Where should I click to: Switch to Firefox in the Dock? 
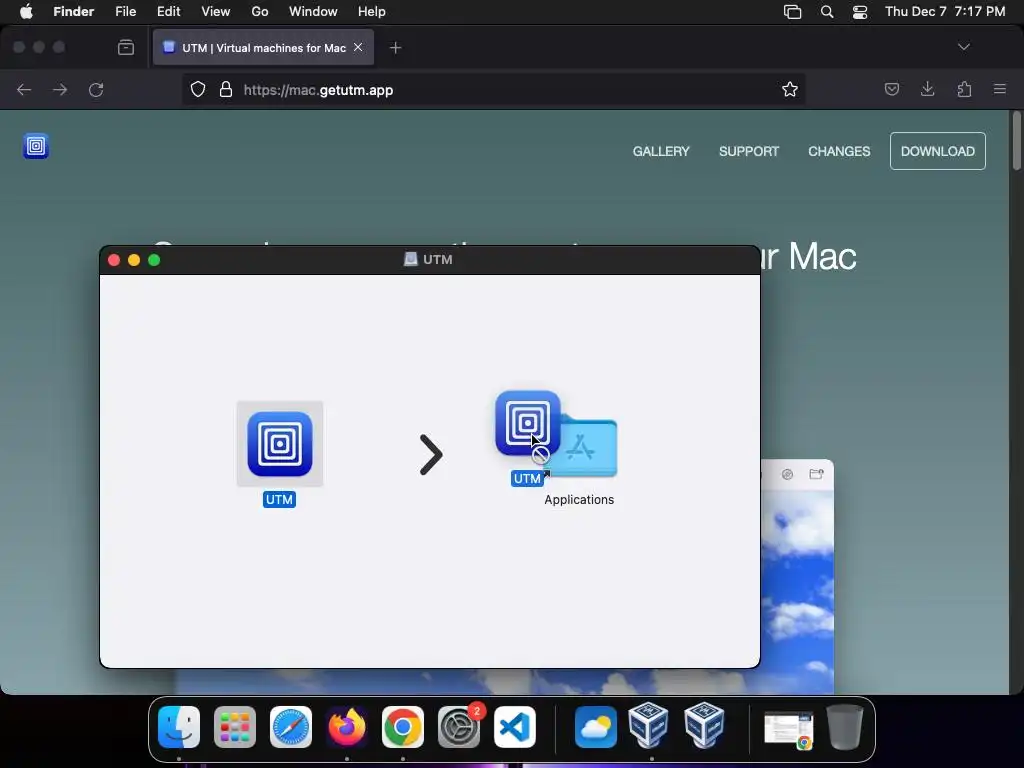coord(347,726)
